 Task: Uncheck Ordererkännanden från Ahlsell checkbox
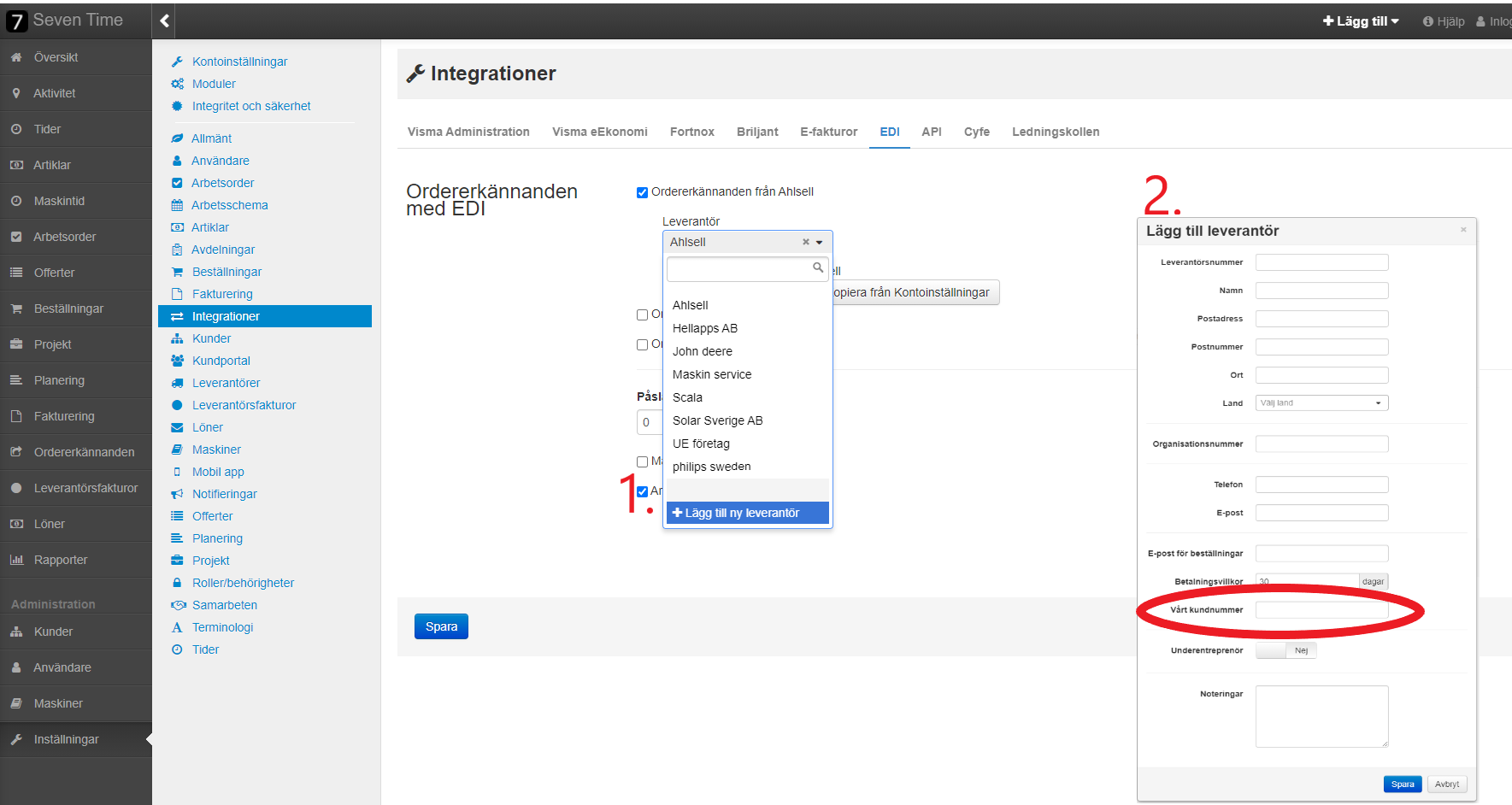[642, 192]
